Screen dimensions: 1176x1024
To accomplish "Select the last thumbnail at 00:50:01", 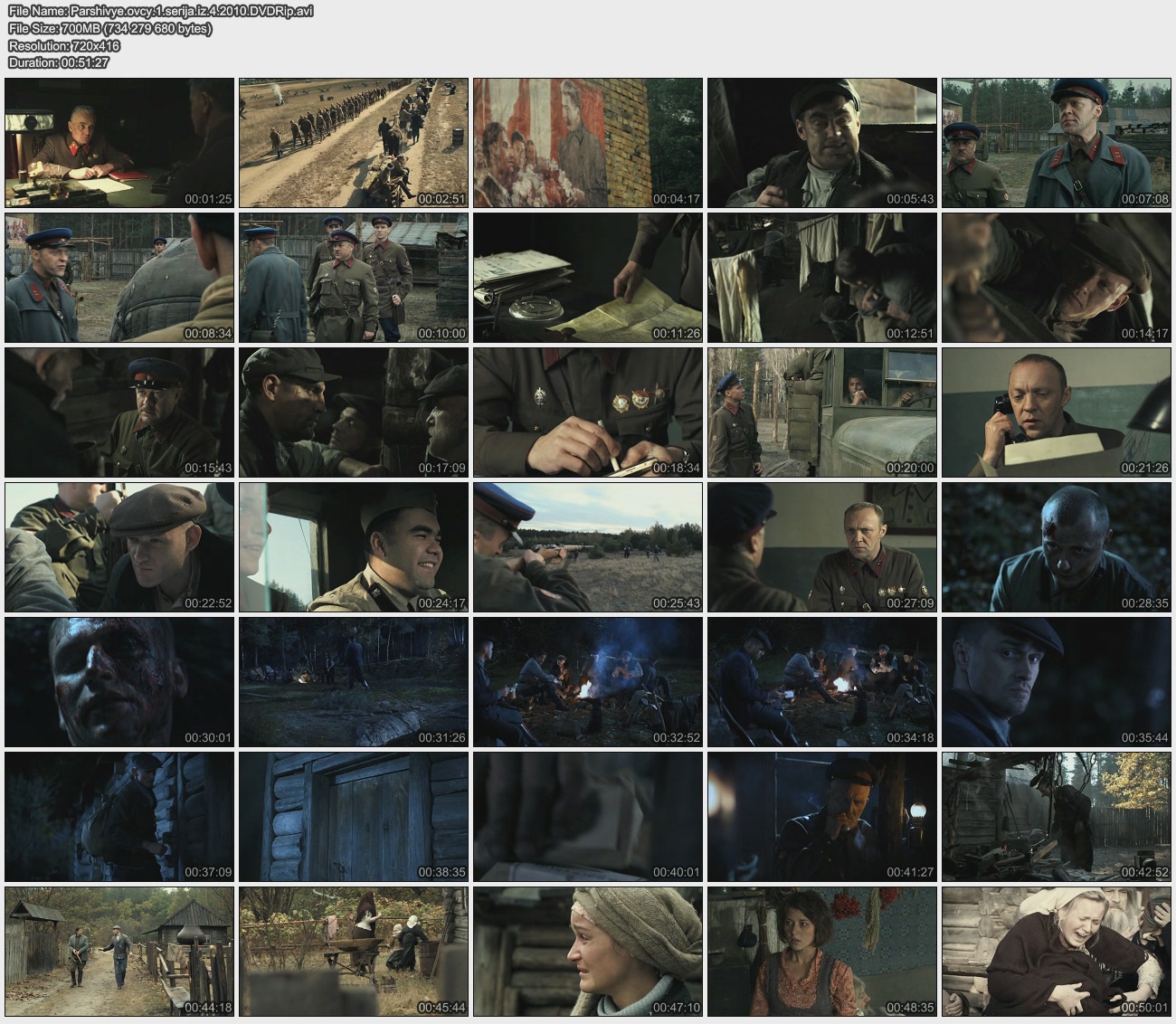I will [1057, 952].
